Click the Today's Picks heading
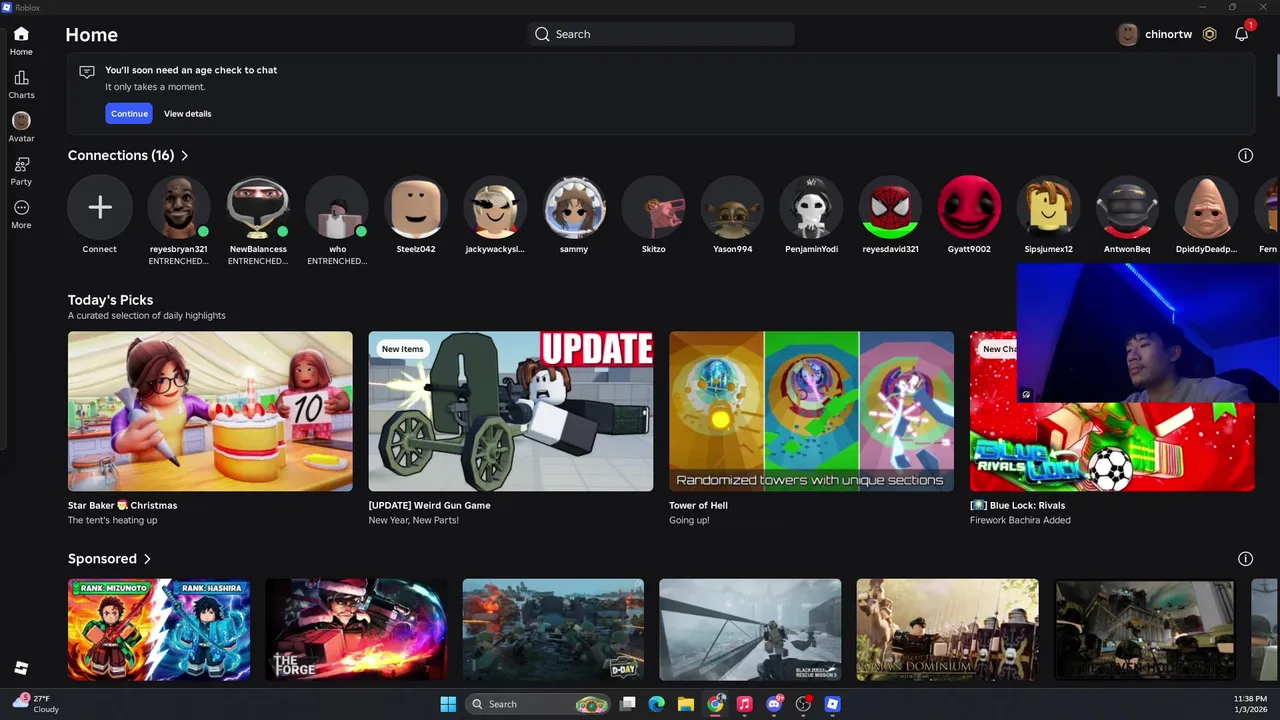This screenshot has height=720, width=1280. point(110,300)
